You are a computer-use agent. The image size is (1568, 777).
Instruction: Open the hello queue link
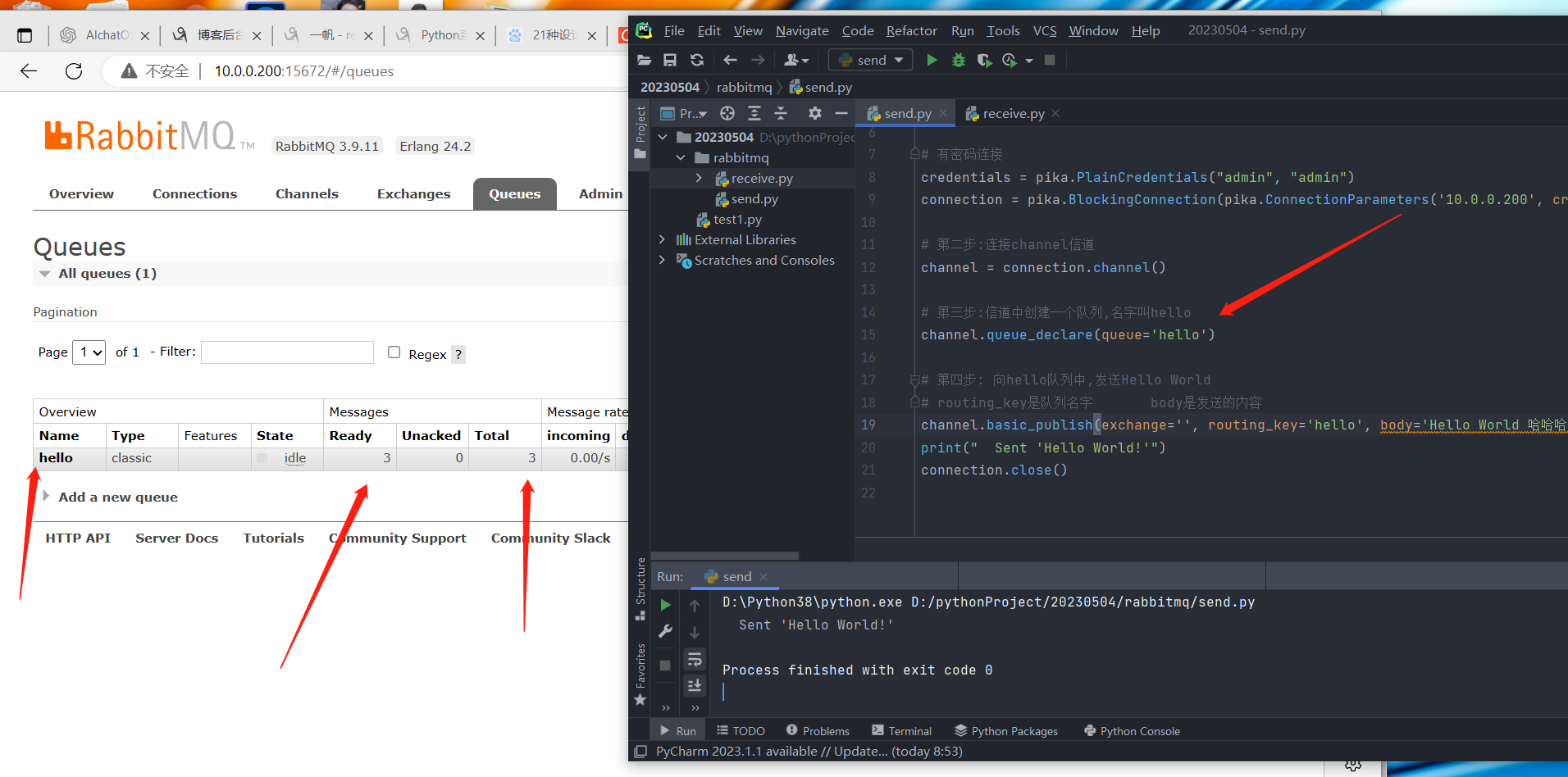(x=56, y=458)
